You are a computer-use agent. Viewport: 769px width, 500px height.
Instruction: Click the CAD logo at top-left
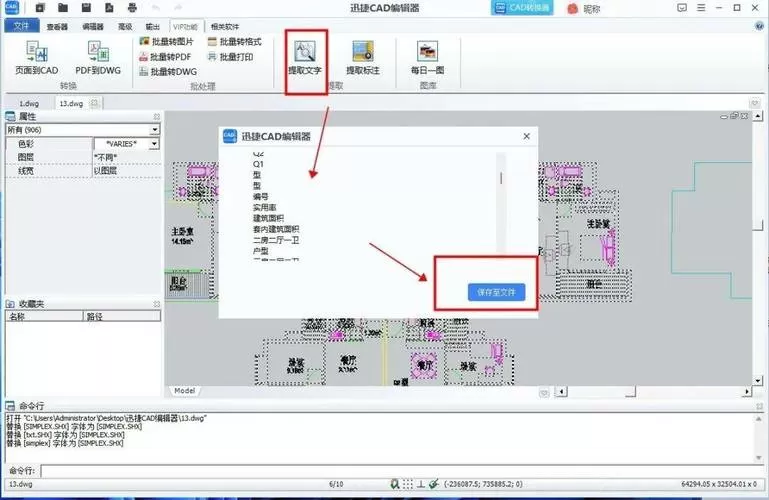[x=11, y=8]
